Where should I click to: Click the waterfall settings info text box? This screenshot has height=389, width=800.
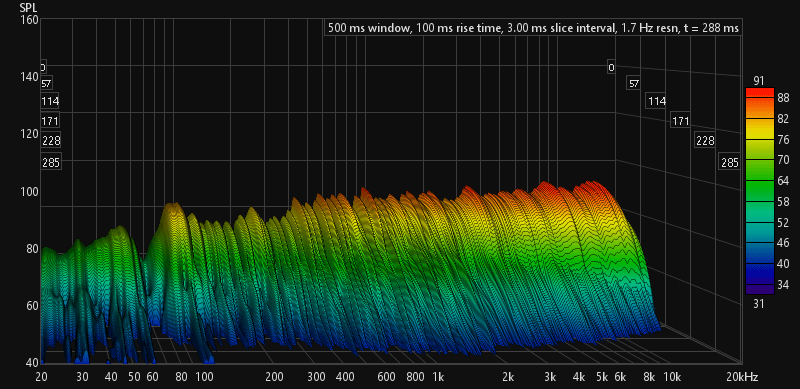533,28
